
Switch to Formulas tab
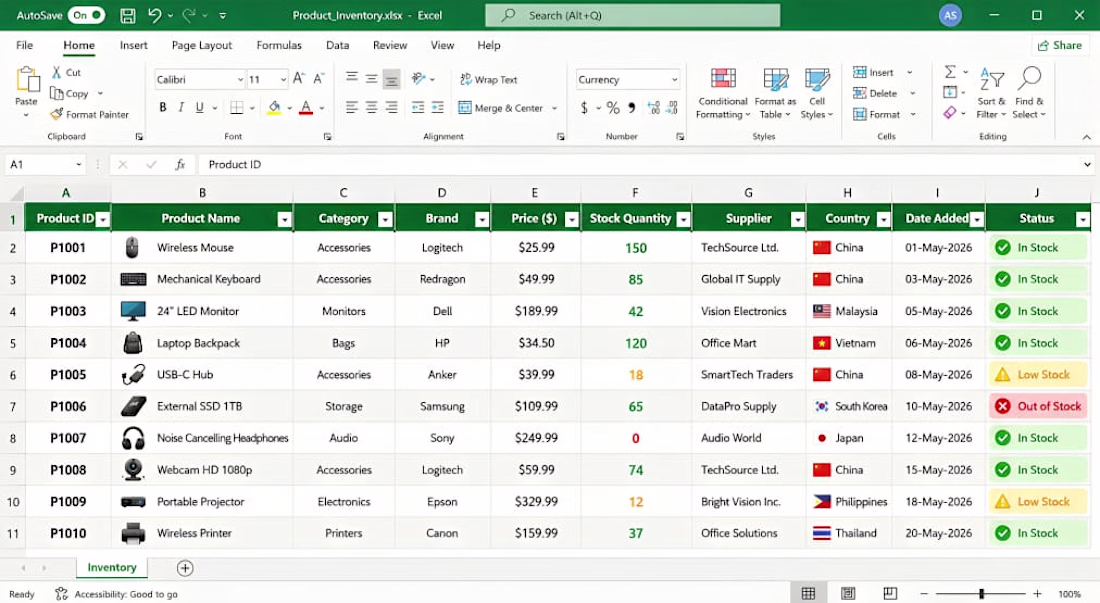(279, 46)
